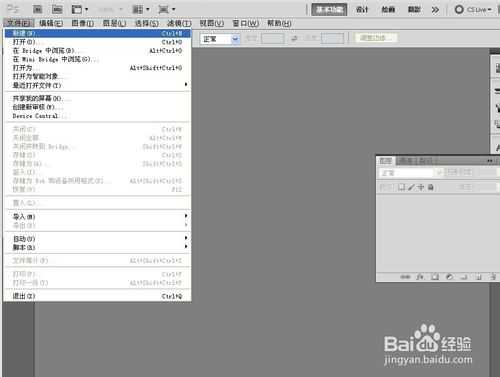Select 共享我的屏幕 menu entry
The width and height of the screenshot is (500, 377).
click(x=97, y=98)
